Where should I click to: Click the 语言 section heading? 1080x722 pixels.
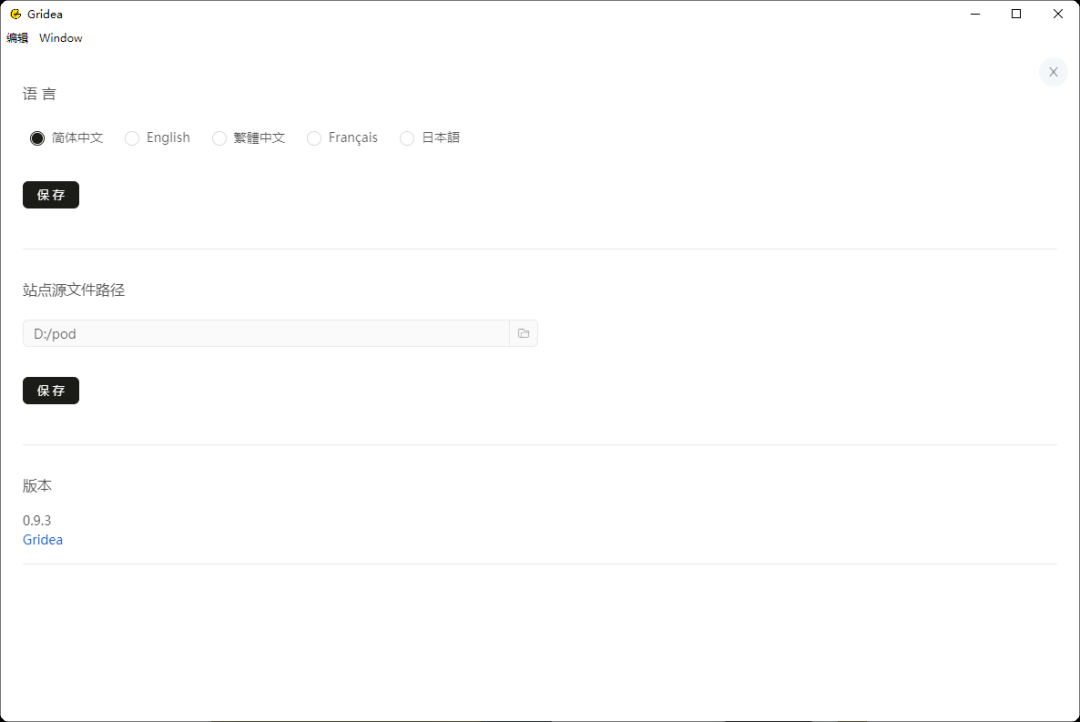click(x=39, y=93)
